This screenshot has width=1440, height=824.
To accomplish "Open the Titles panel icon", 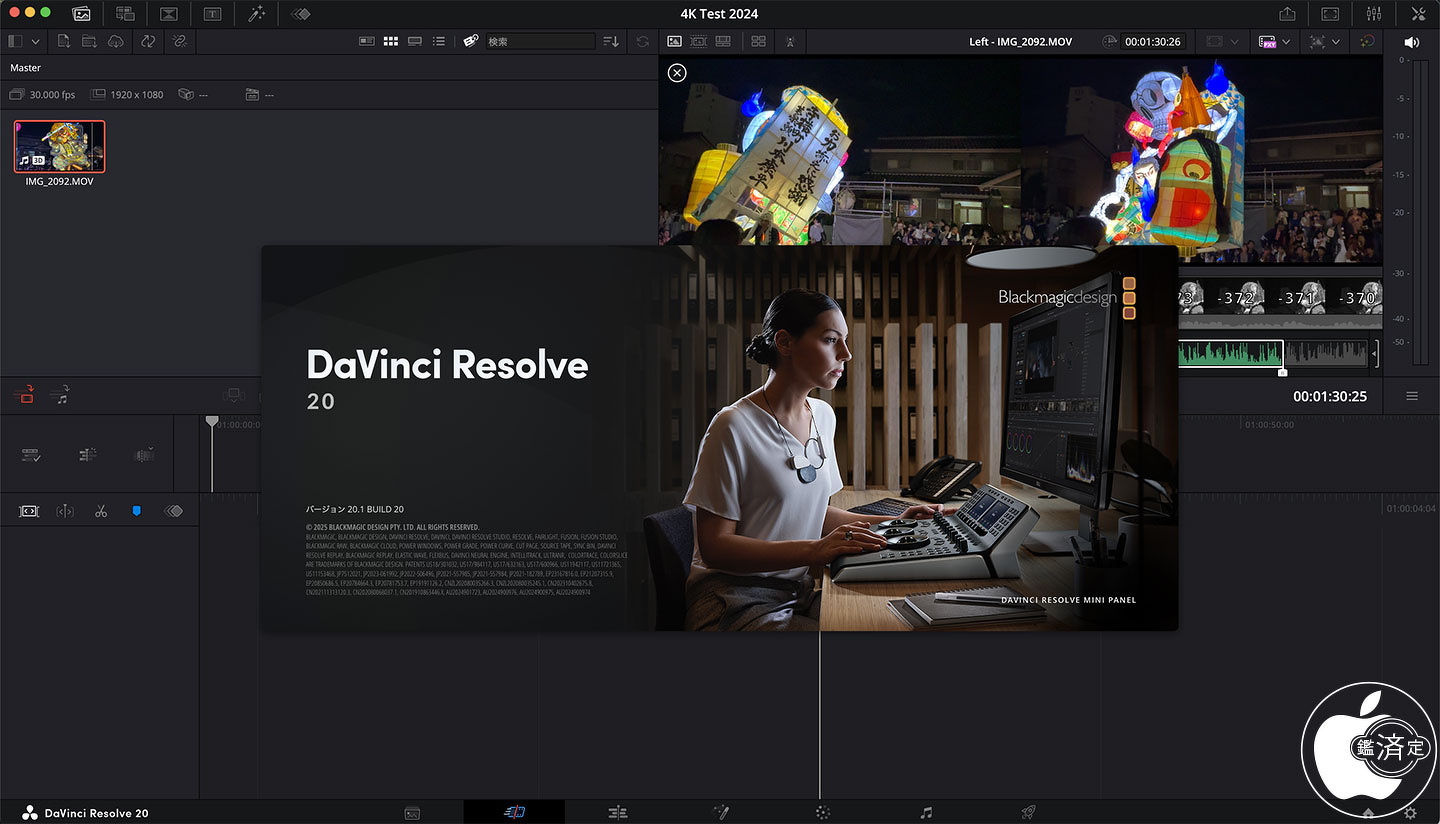I will (213, 14).
